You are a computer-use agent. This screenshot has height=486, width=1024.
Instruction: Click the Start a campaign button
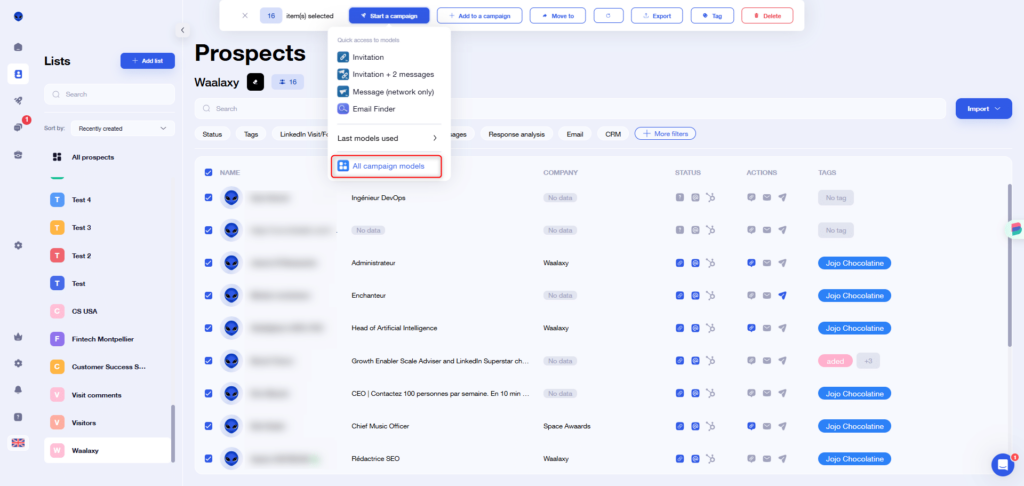point(389,16)
